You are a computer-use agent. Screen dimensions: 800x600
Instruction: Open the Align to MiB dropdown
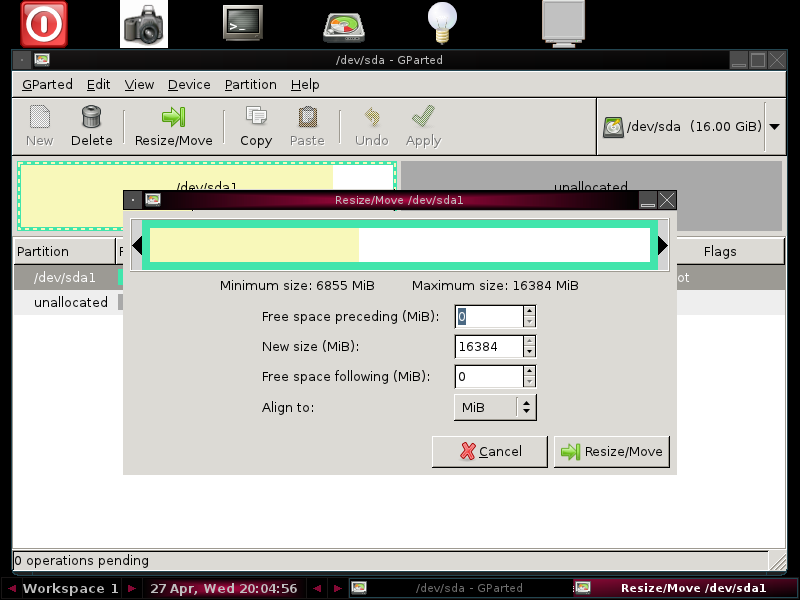(x=495, y=407)
